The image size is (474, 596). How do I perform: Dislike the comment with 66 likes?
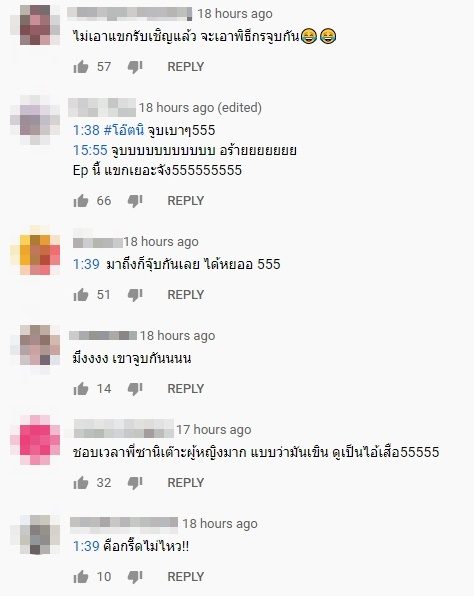pyautogui.click(x=135, y=201)
